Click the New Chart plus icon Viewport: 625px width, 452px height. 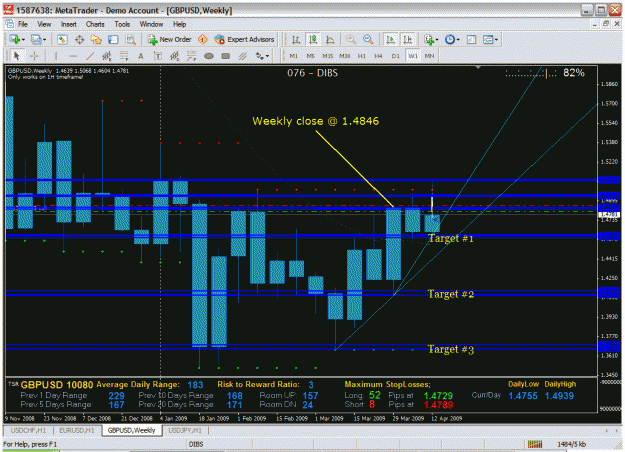pyautogui.click(x=15, y=39)
